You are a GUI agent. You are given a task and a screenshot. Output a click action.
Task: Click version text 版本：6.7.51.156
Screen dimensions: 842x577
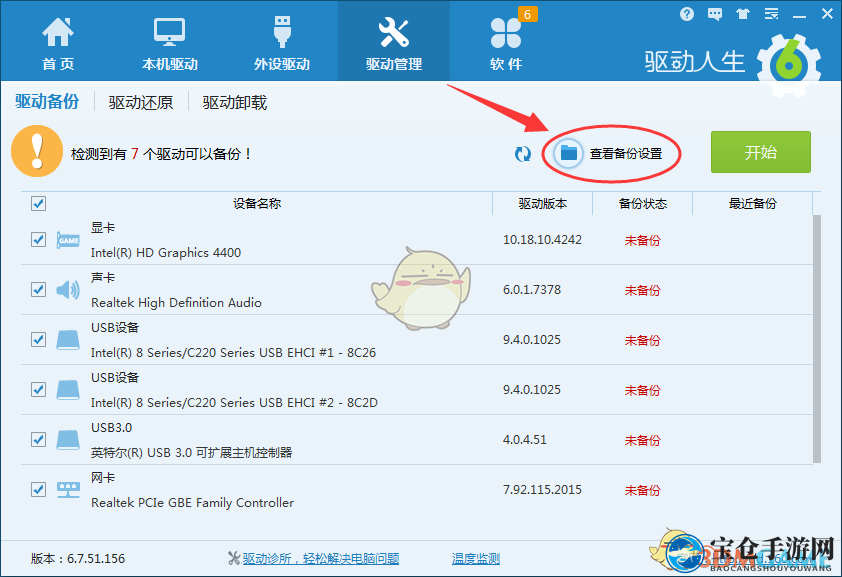(x=78, y=558)
